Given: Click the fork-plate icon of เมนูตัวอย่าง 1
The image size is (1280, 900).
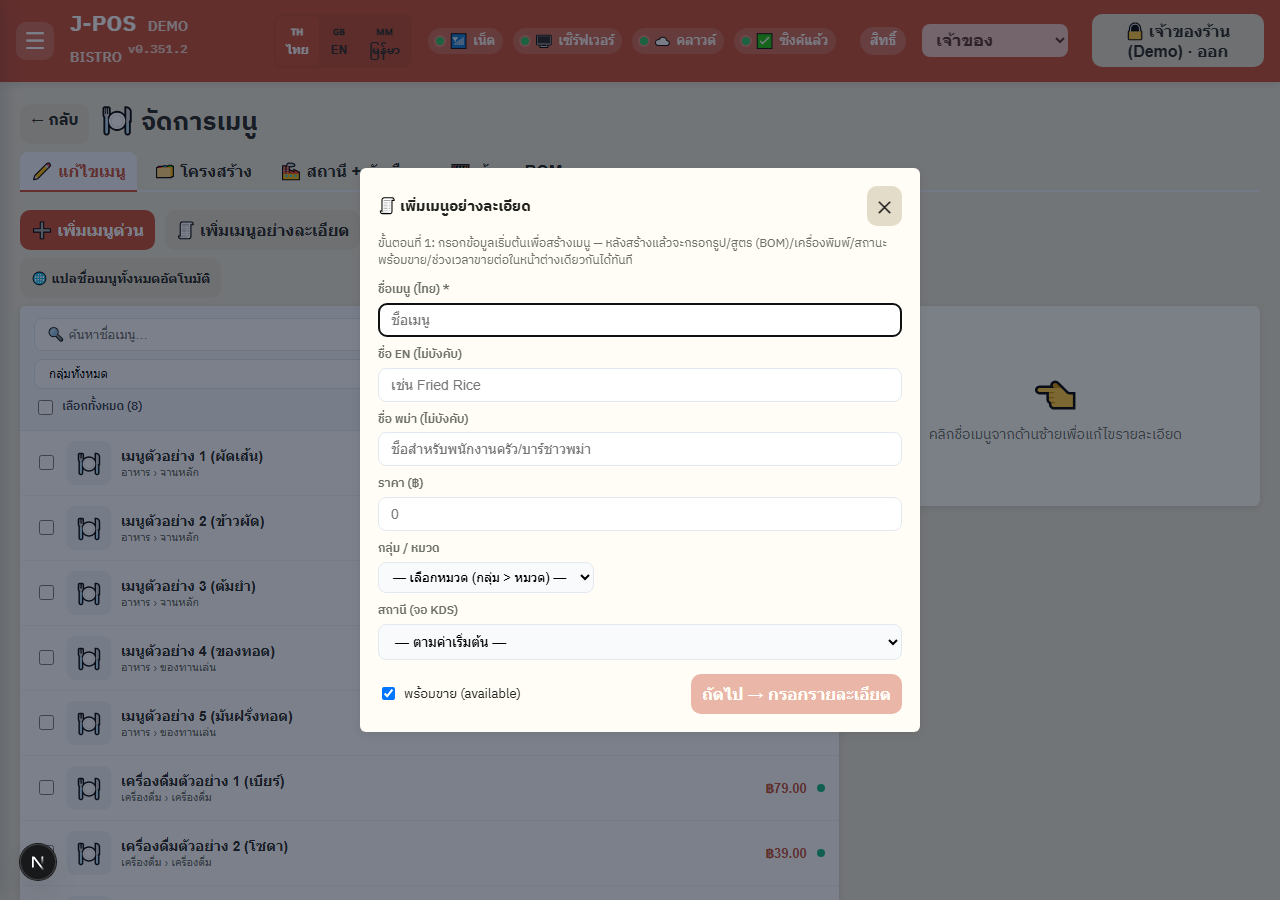Looking at the screenshot, I should 89,463.
